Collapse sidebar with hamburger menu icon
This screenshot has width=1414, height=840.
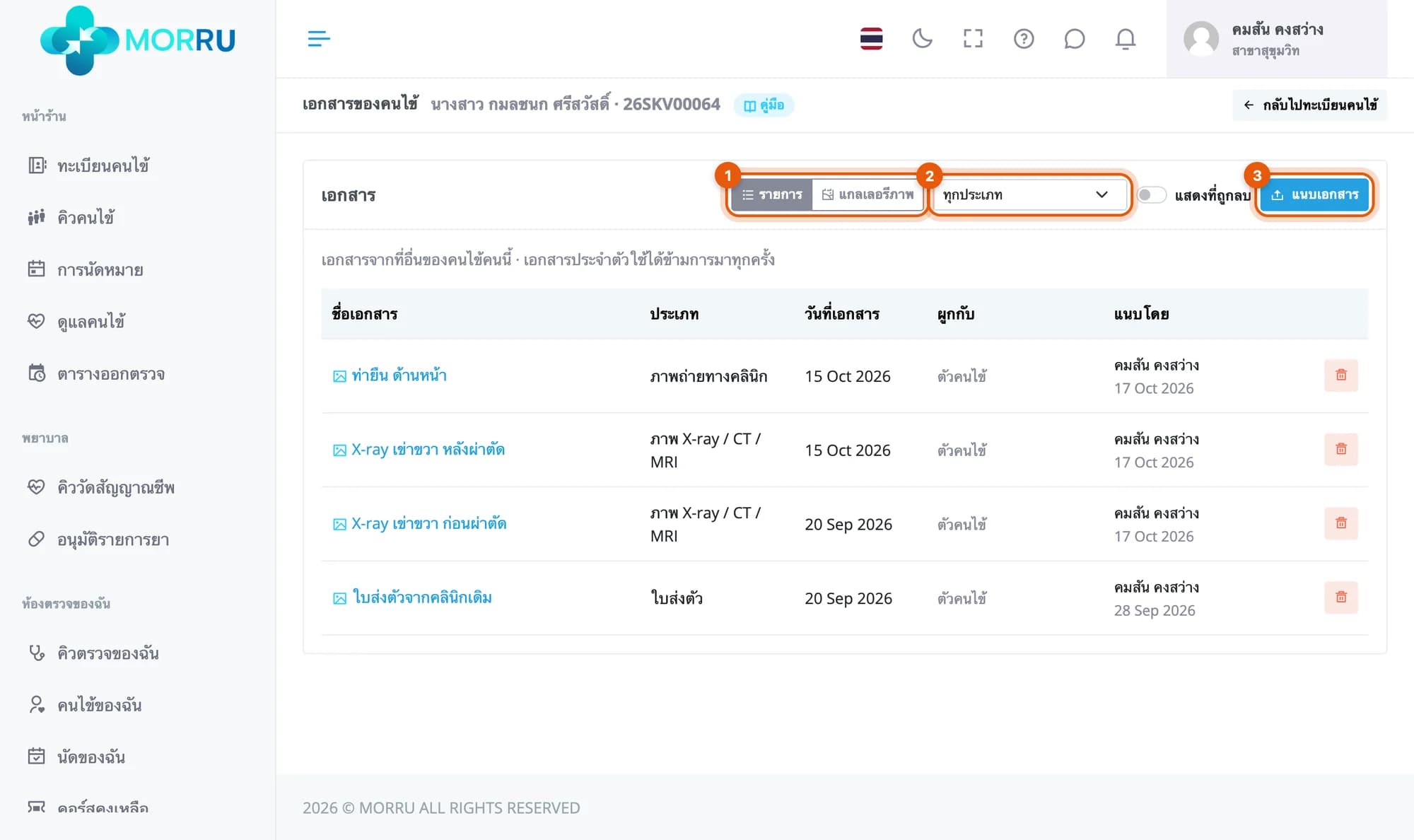[319, 38]
